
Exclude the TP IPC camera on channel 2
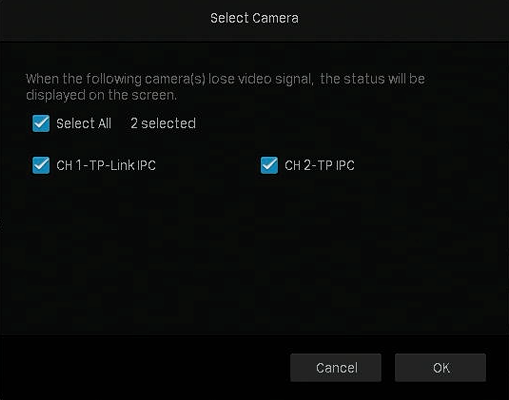pyautogui.click(x=269, y=165)
